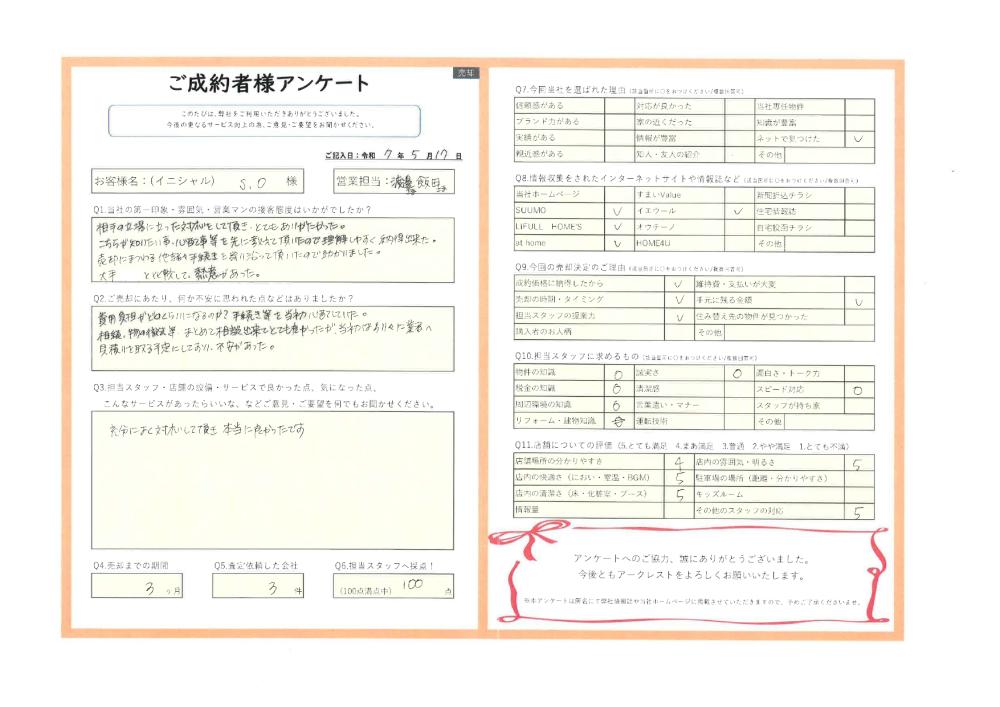This screenshot has width=1000, height=707.
Task: Toggle the 手元に残る金額 checked cell
Action: [859, 300]
